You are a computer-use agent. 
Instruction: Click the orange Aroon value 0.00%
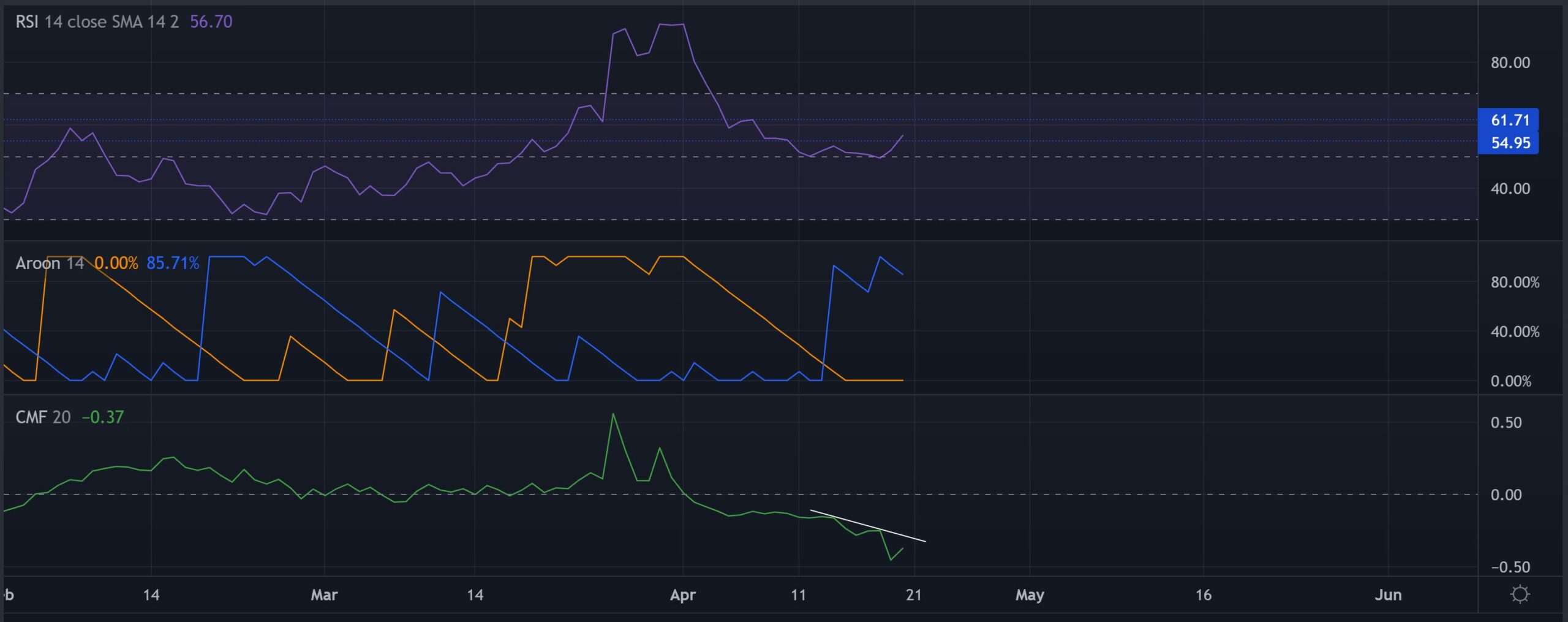pyautogui.click(x=116, y=264)
